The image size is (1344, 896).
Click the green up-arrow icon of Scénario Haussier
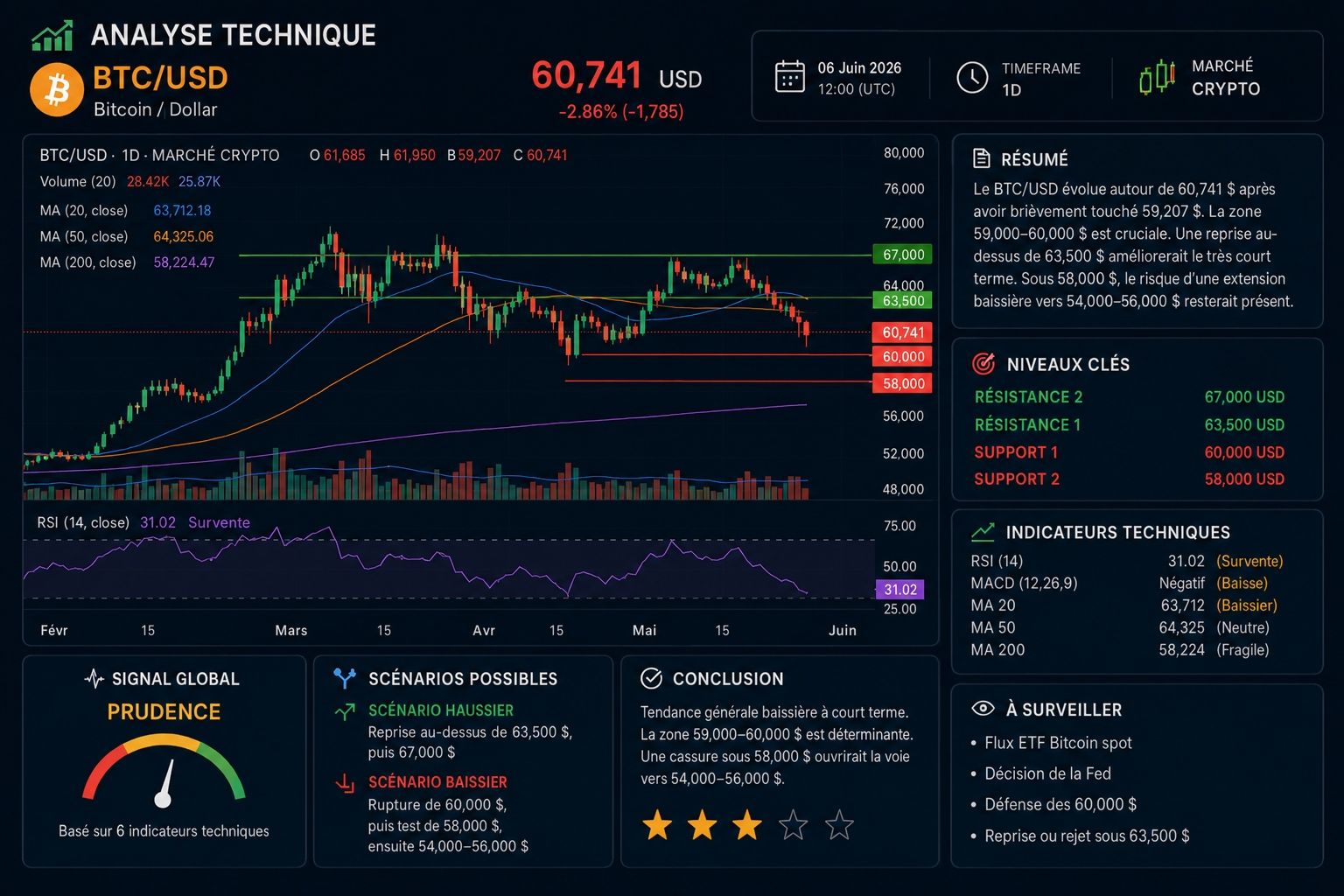coord(345,711)
